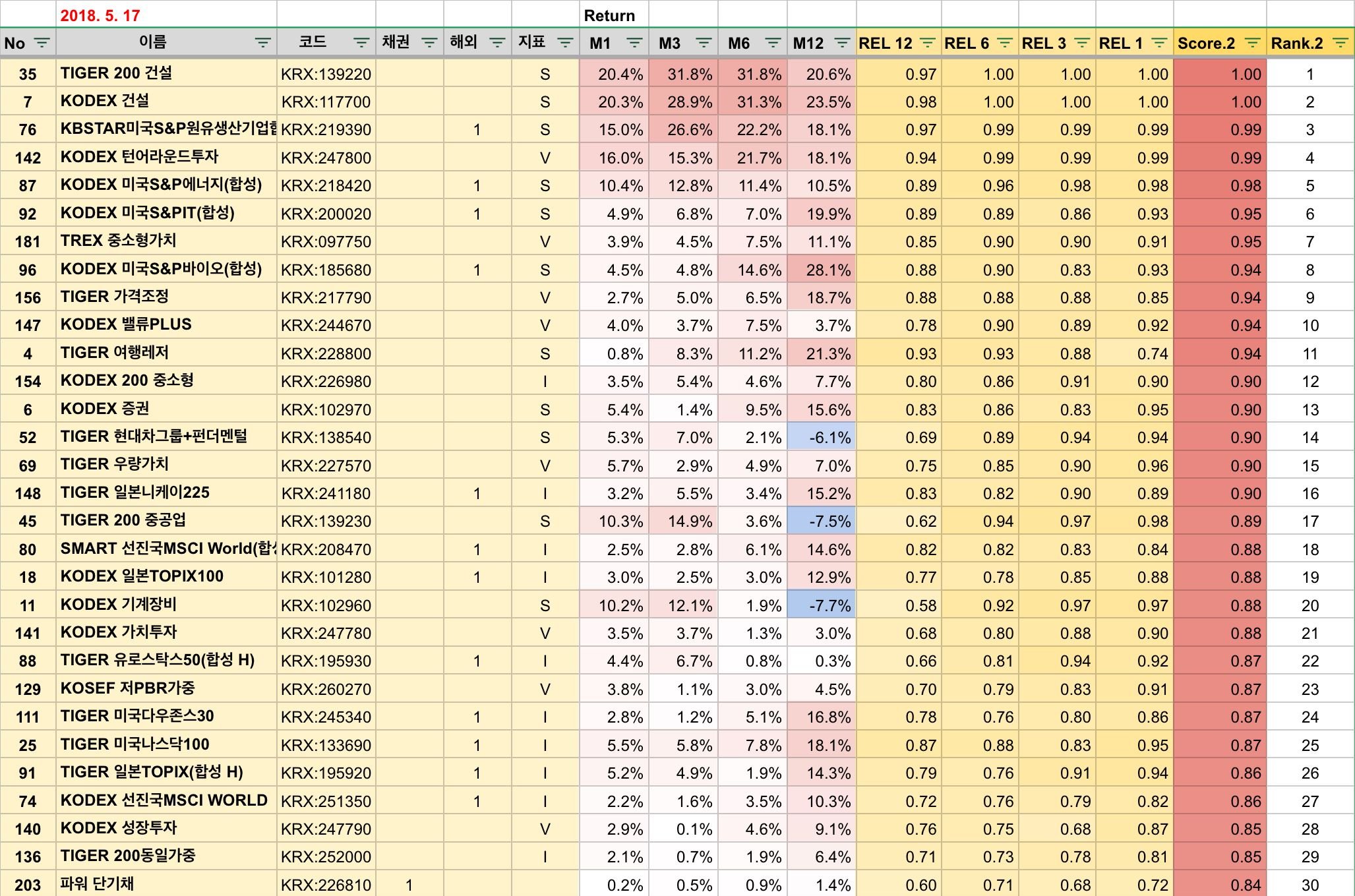Select the TIGER 일본니케이225 cell

166,493
